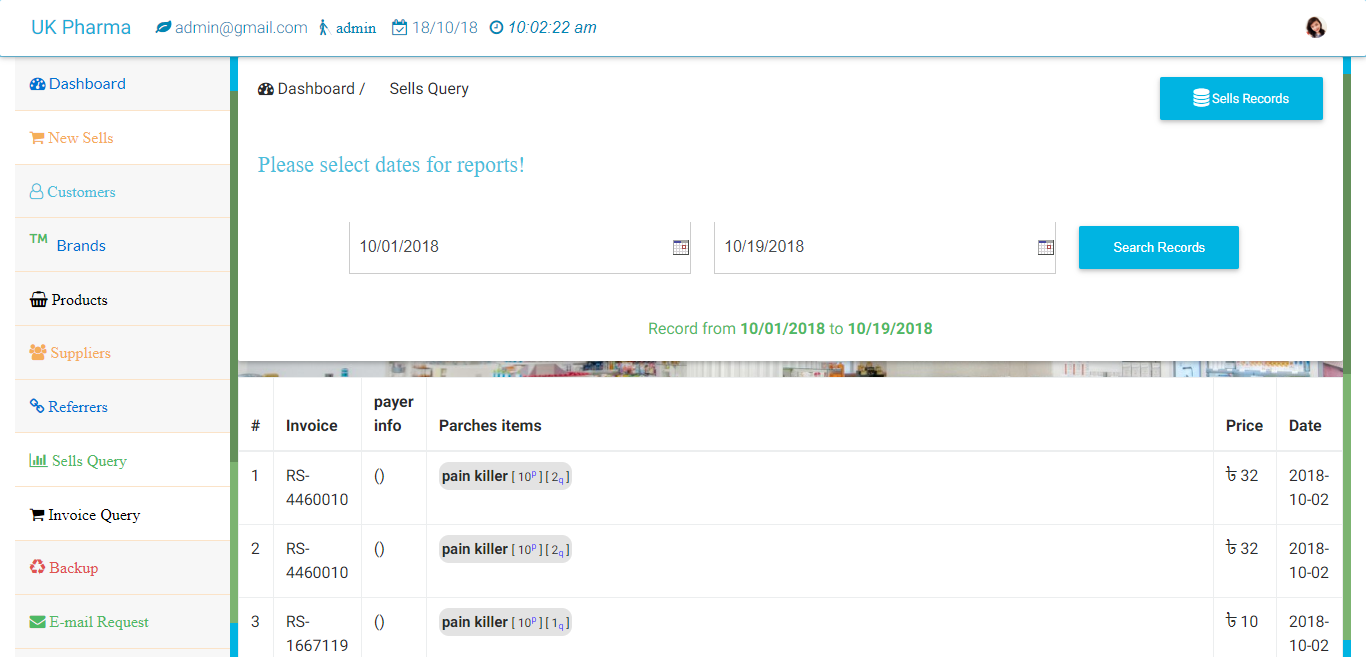Open the Dashboard via its gauge icon
Image resolution: width=1366 pixels, height=657 pixels.
(38, 83)
